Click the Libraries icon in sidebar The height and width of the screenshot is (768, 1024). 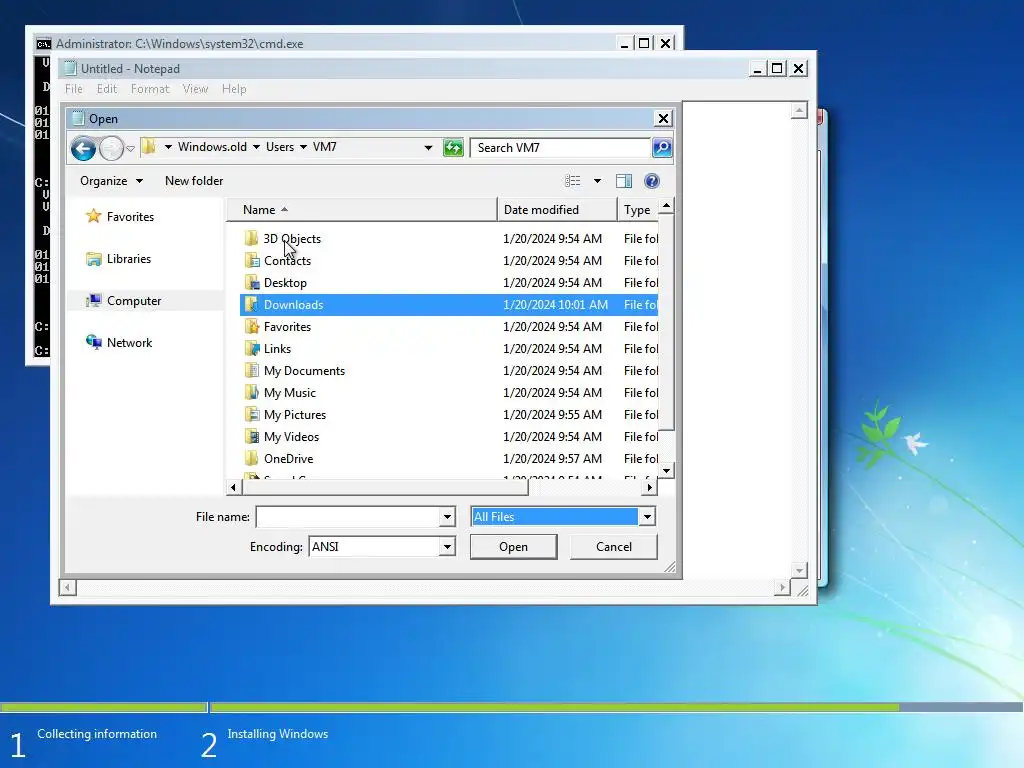[x=94, y=259]
